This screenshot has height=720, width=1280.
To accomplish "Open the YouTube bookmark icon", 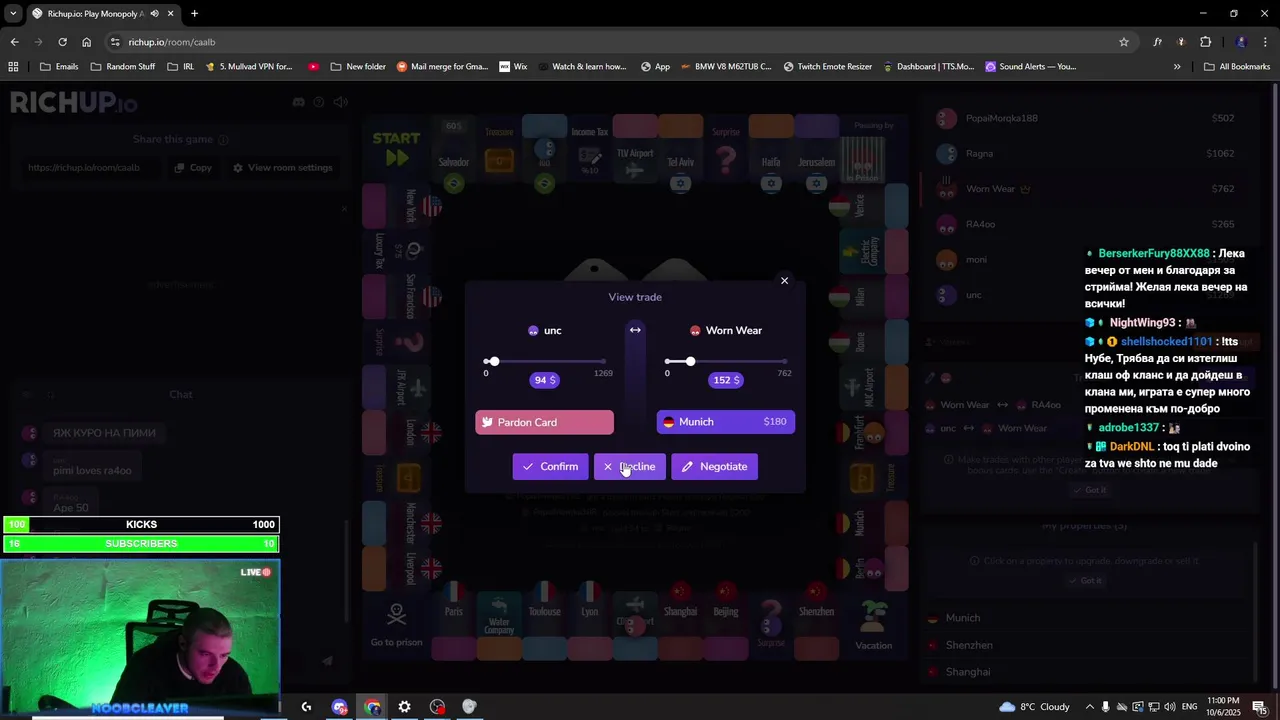I will tap(314, 67).
